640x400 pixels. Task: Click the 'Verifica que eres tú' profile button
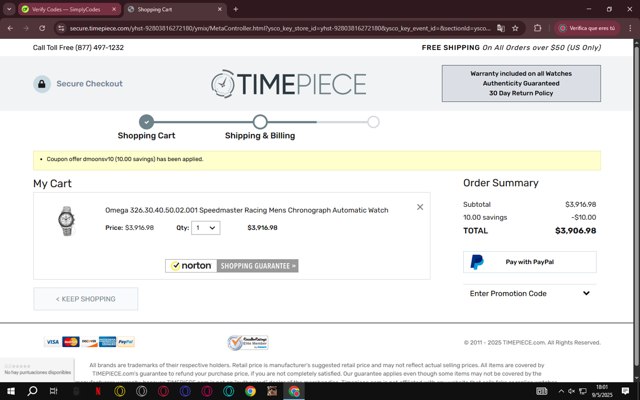[x=587, y=28]
